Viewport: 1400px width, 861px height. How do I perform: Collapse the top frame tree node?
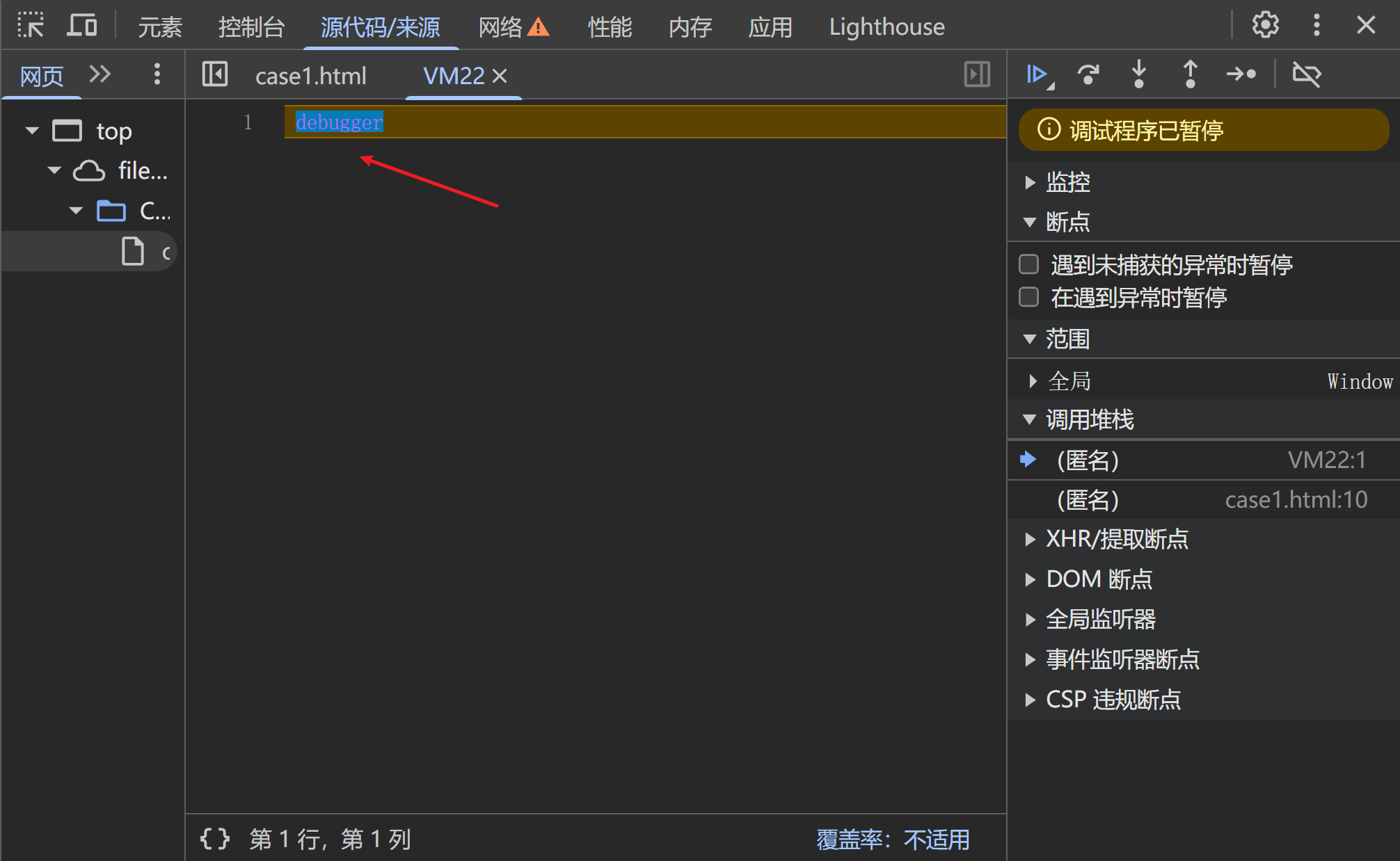[32, 131]
